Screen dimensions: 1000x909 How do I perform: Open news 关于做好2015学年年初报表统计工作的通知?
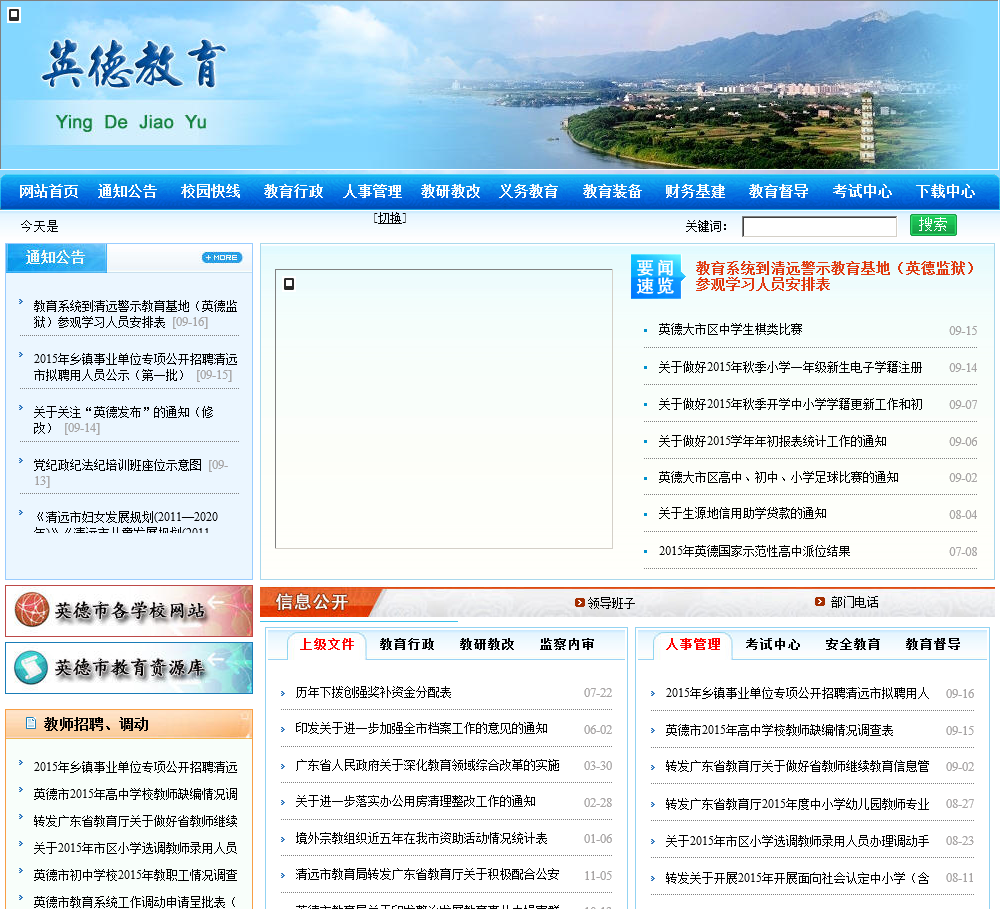click(772, 441)
